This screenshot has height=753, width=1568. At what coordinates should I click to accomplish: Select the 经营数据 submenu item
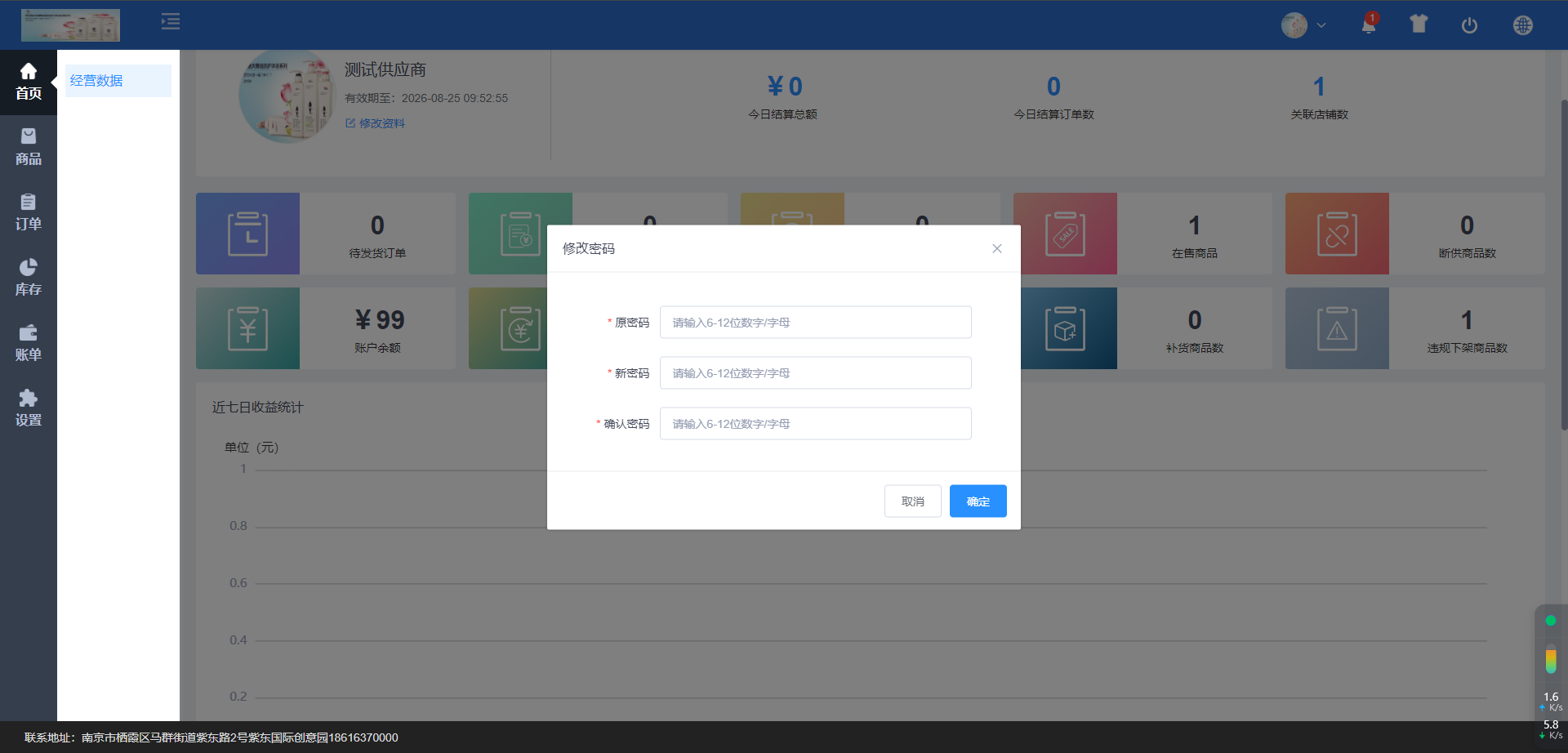[x=96, y=81]
